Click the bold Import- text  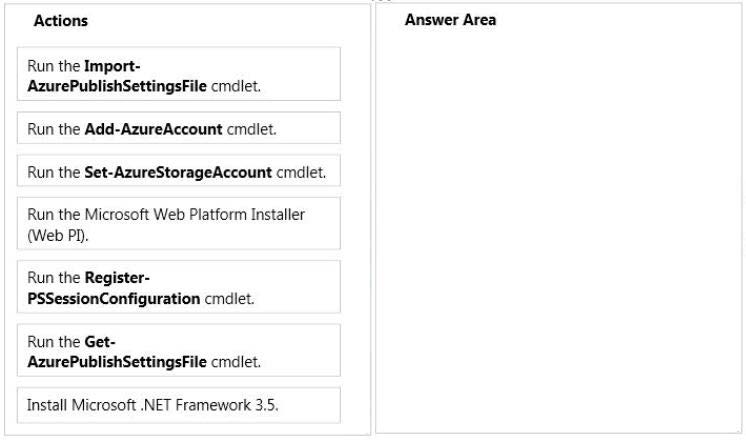coord(112,66)
